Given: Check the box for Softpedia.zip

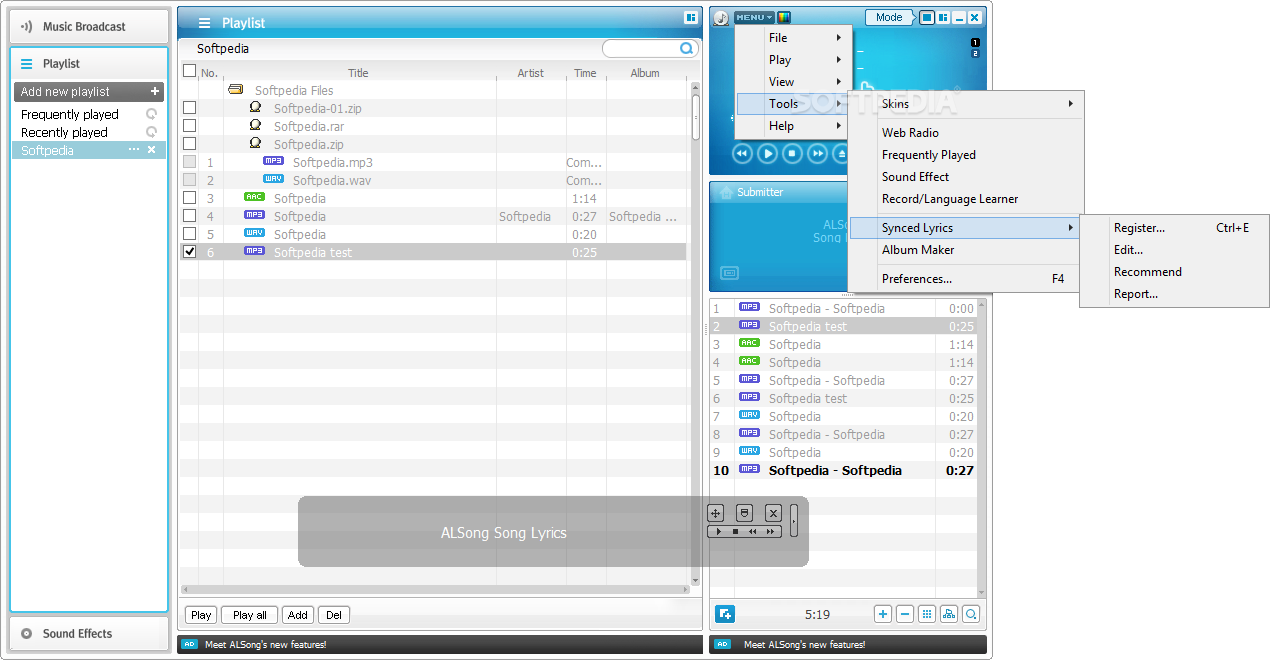Looking at the screenshot, I should pyautogui.click(x=189, y=144).
